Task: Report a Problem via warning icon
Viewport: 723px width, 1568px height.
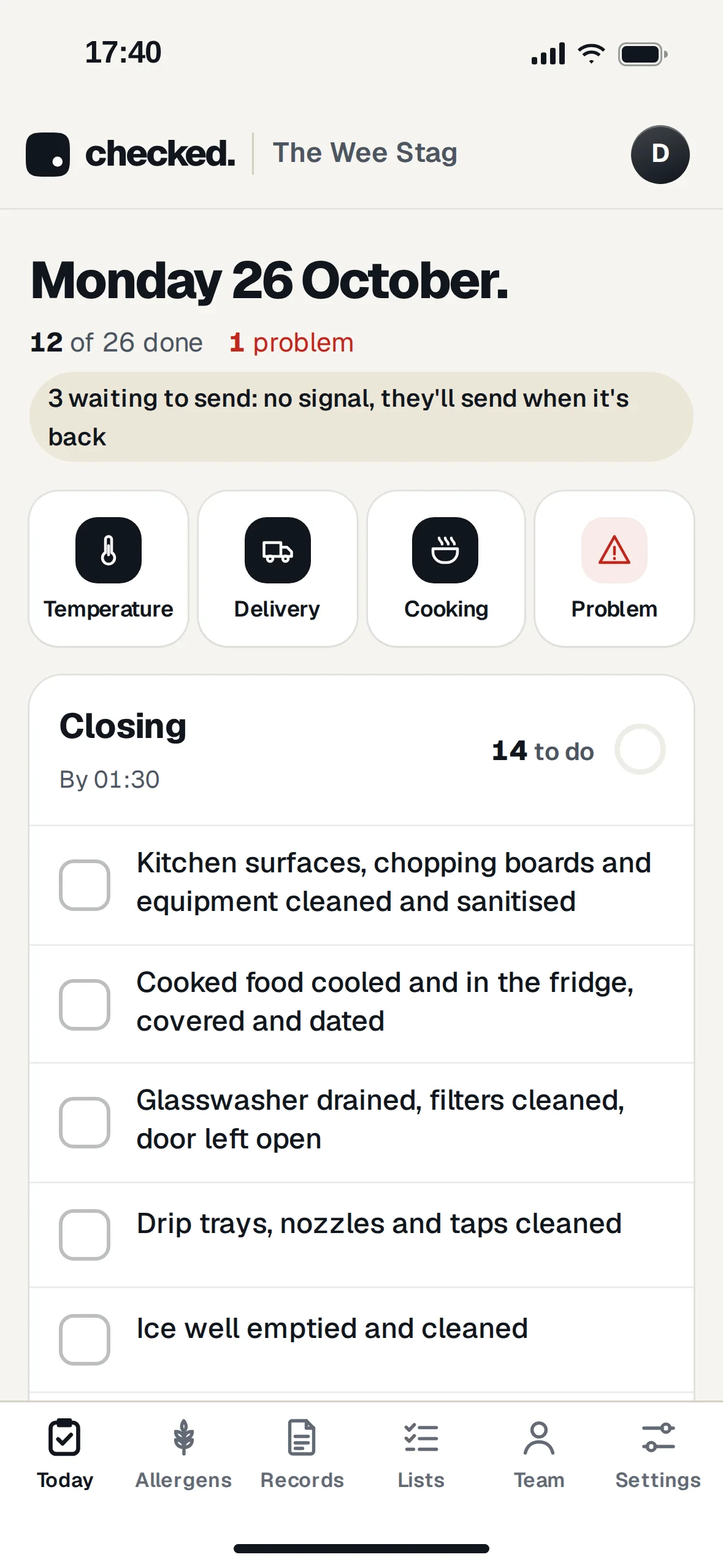Action: tap(614, 550)
